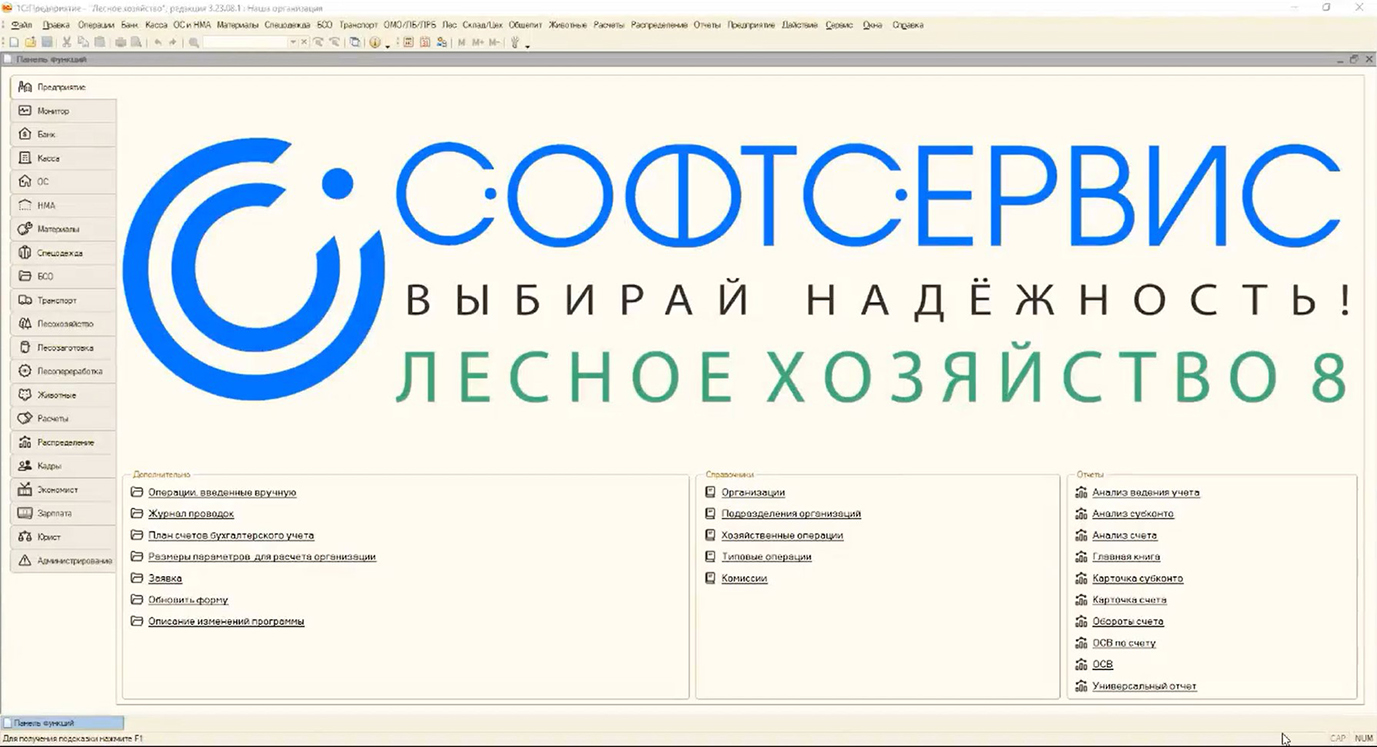Click the Copy icon on toolbar
Image resolution: width=1377 pixels, height=747 pixels.
[x=84, y=42]
